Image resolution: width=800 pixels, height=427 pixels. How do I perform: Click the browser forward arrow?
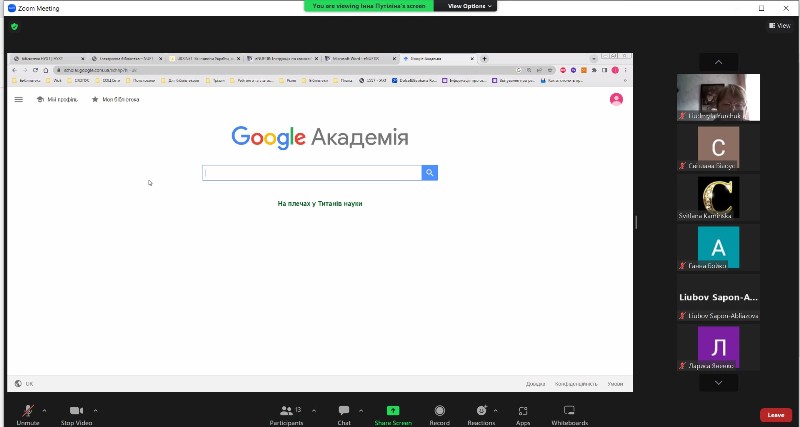tap(25, 70)
